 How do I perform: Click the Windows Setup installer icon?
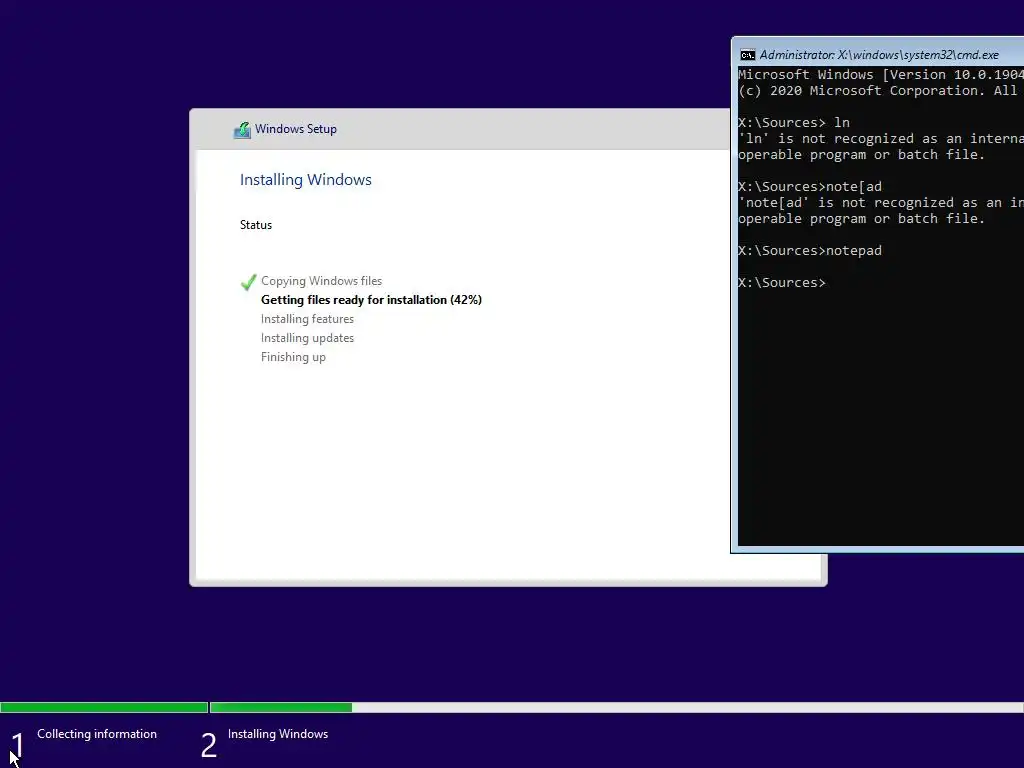coord(242,130)
